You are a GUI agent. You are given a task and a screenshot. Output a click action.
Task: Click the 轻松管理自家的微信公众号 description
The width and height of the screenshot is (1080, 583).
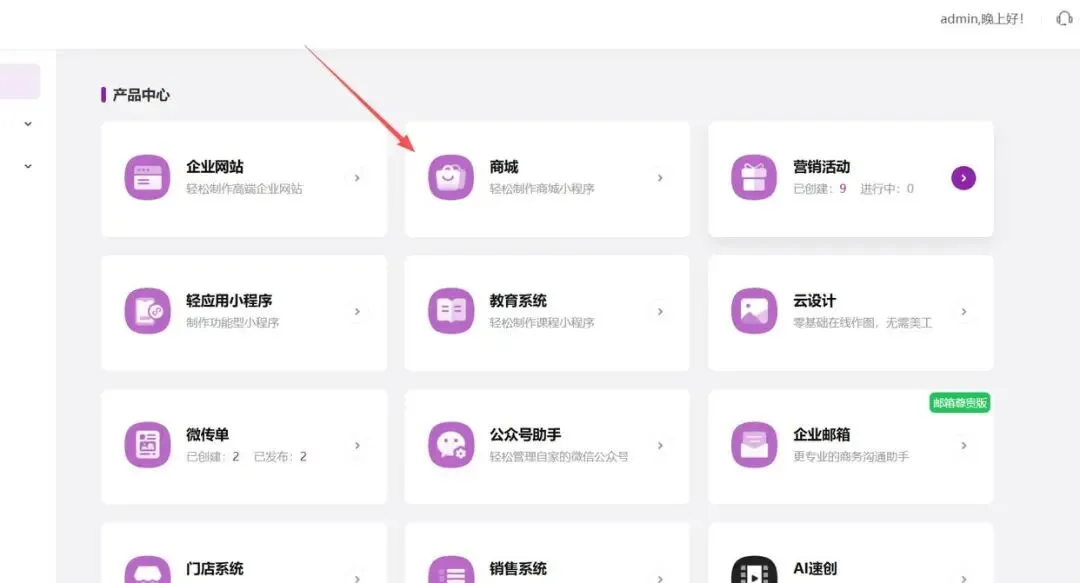pos(559,456)
